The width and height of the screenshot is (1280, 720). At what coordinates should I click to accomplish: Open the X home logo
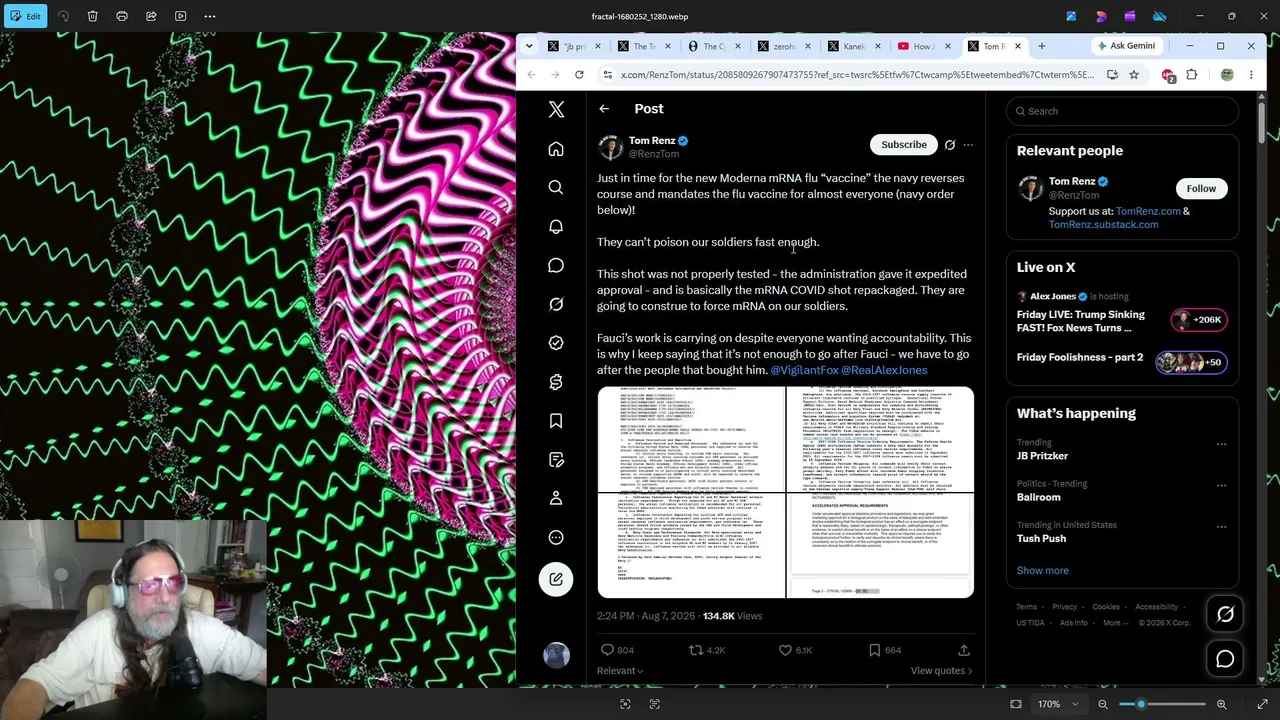(x=556, y=109)
